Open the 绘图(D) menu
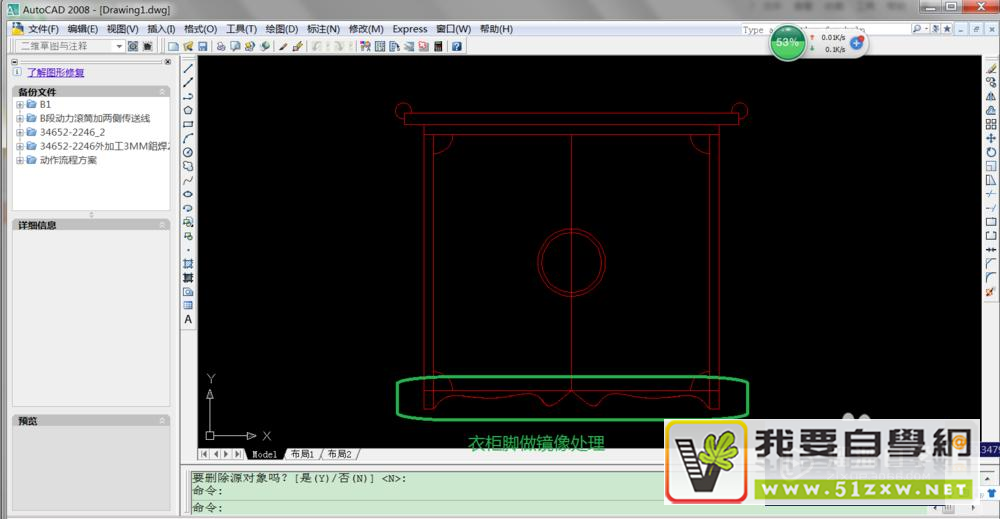This screenshot has height=519, width=1000. pyautogui.click(x=282, y=29)
